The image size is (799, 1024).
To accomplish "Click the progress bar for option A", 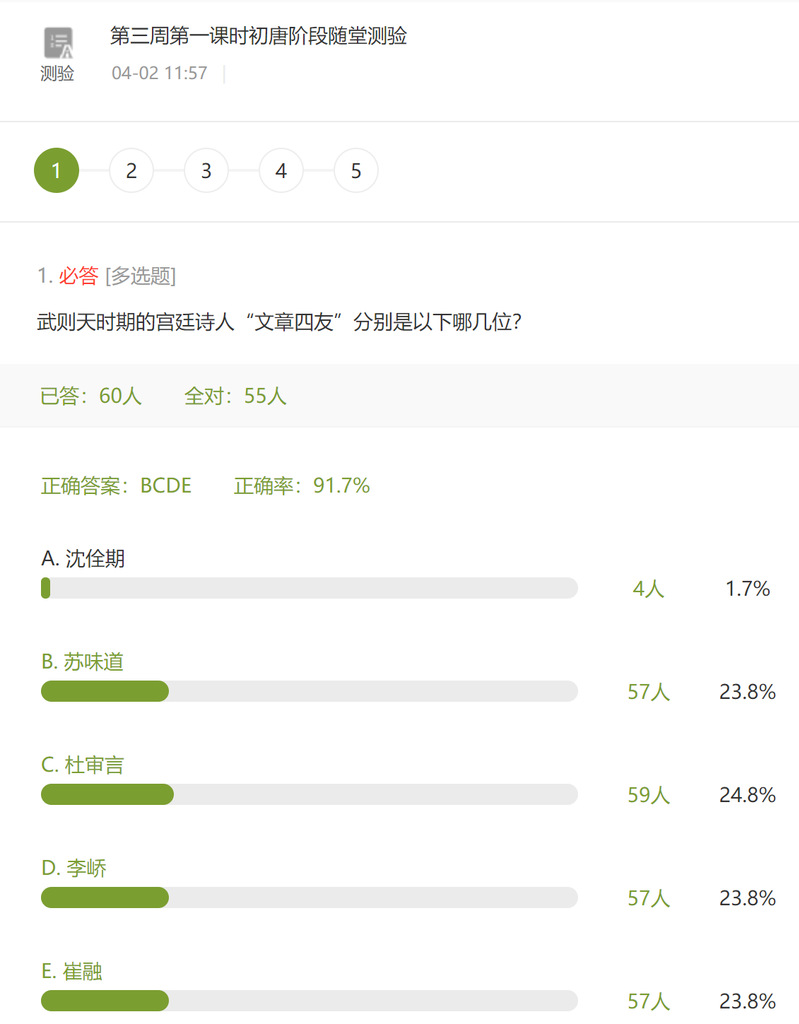I will (309, 588).
